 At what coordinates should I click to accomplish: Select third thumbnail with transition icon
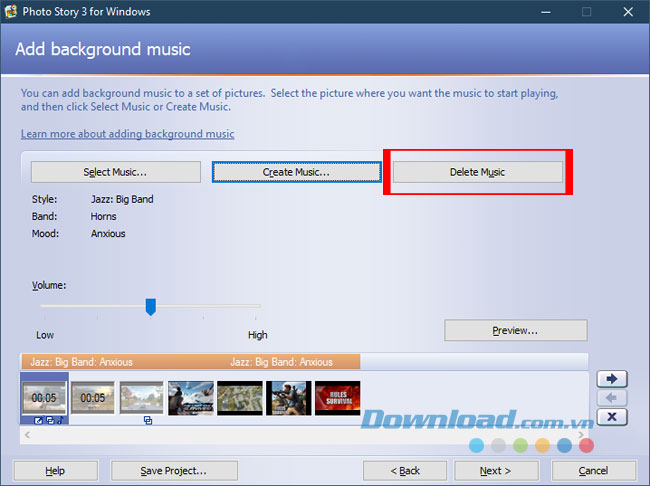pos(141,398)
